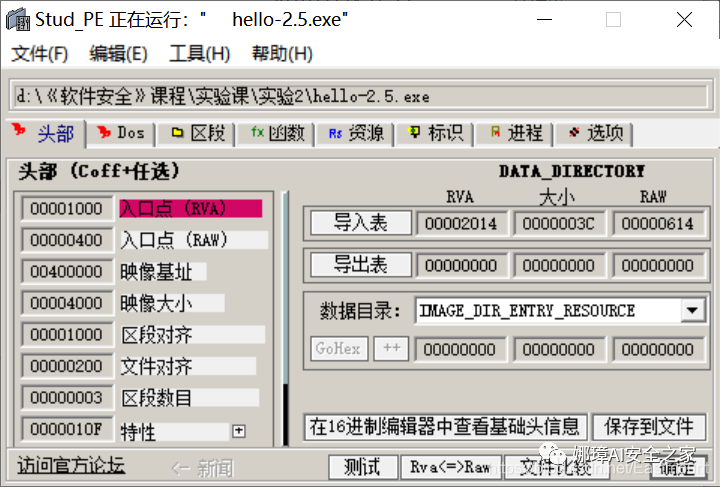Open the 工具(H) menu
This screenshot has width=720, height=487.
point(200,54)
